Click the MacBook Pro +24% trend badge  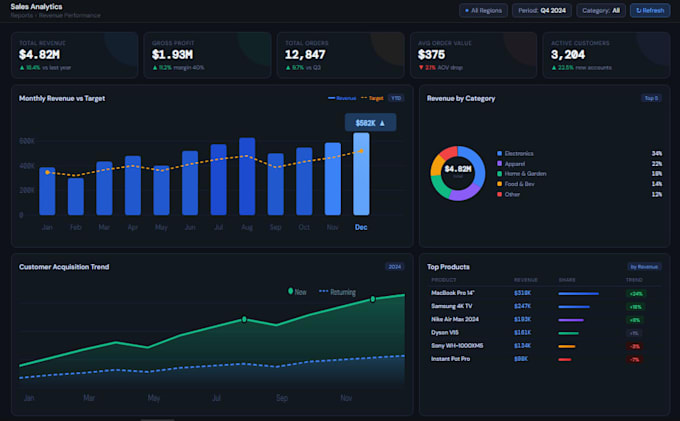636,294
